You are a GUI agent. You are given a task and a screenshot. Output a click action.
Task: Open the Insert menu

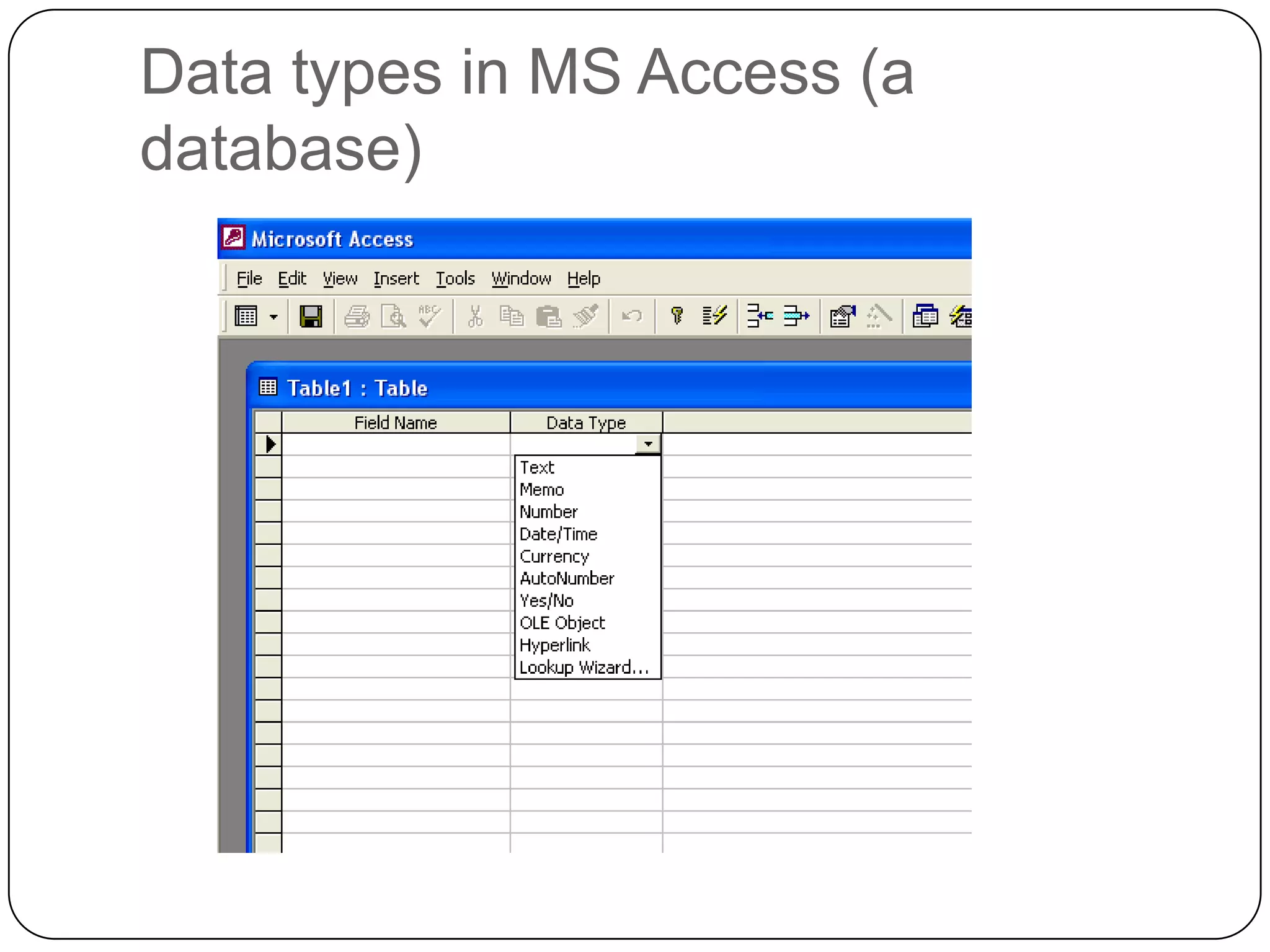pyautogui.click(x=396, y=279)
